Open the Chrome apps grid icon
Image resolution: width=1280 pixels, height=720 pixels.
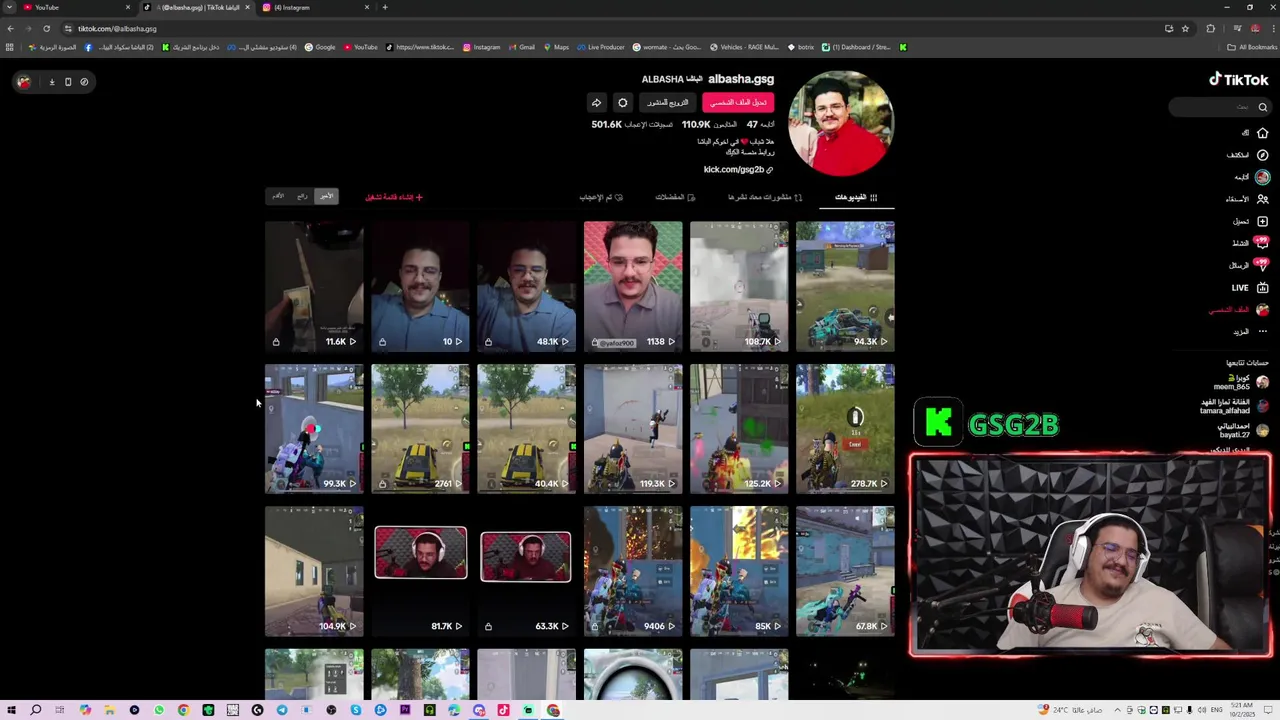tap(10, 47)
